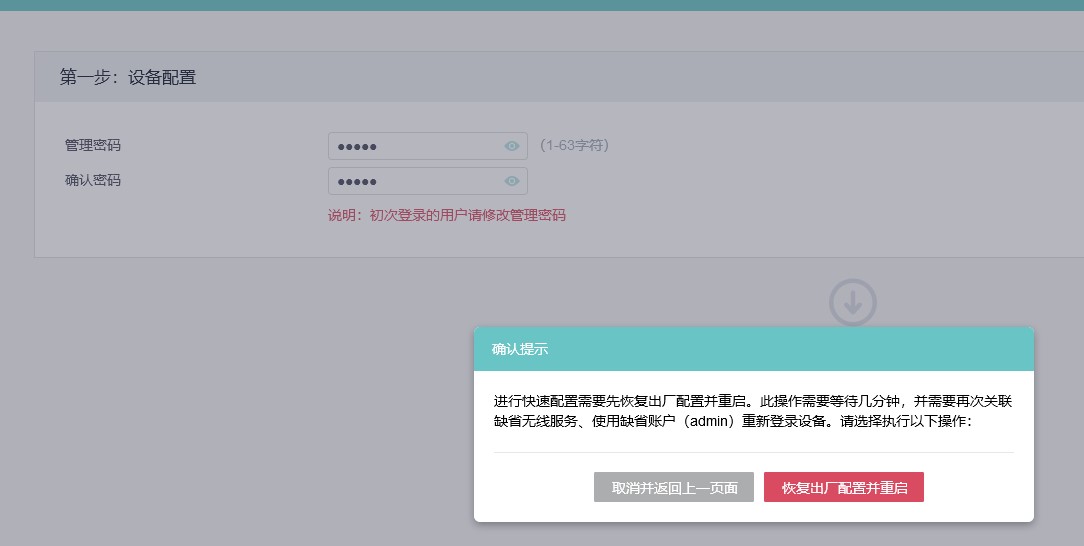Select the 第一步：设备配置 panel header

click(128, 77)
